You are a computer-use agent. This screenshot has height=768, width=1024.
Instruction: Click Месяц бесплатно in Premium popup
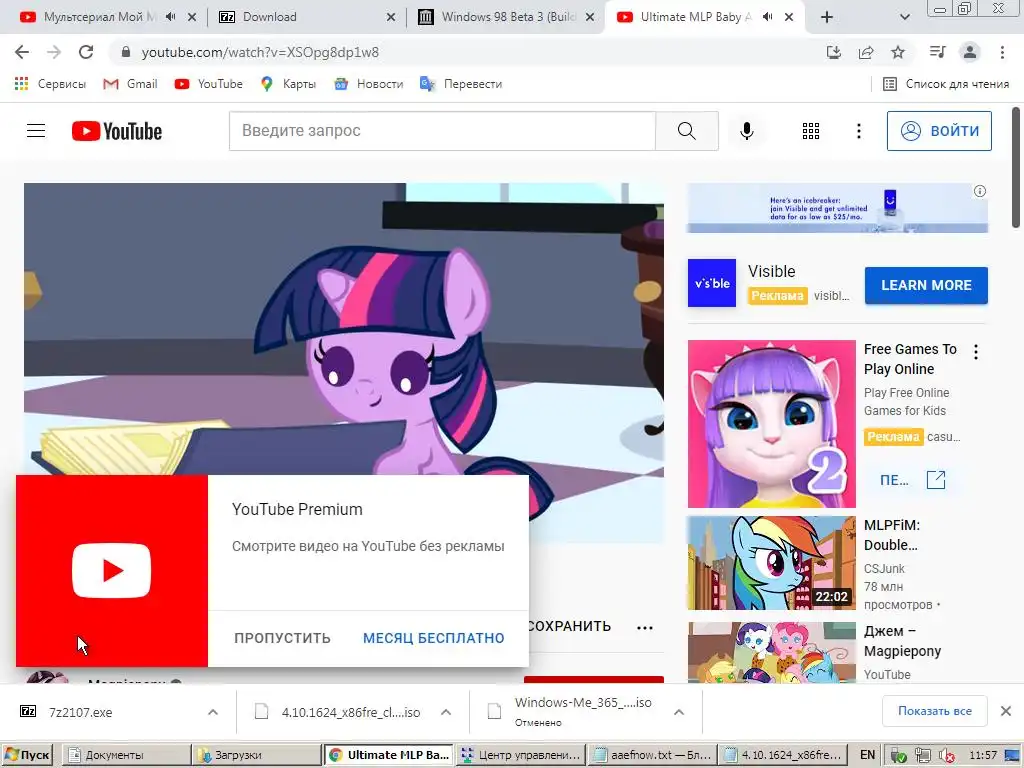coord(434,638)
